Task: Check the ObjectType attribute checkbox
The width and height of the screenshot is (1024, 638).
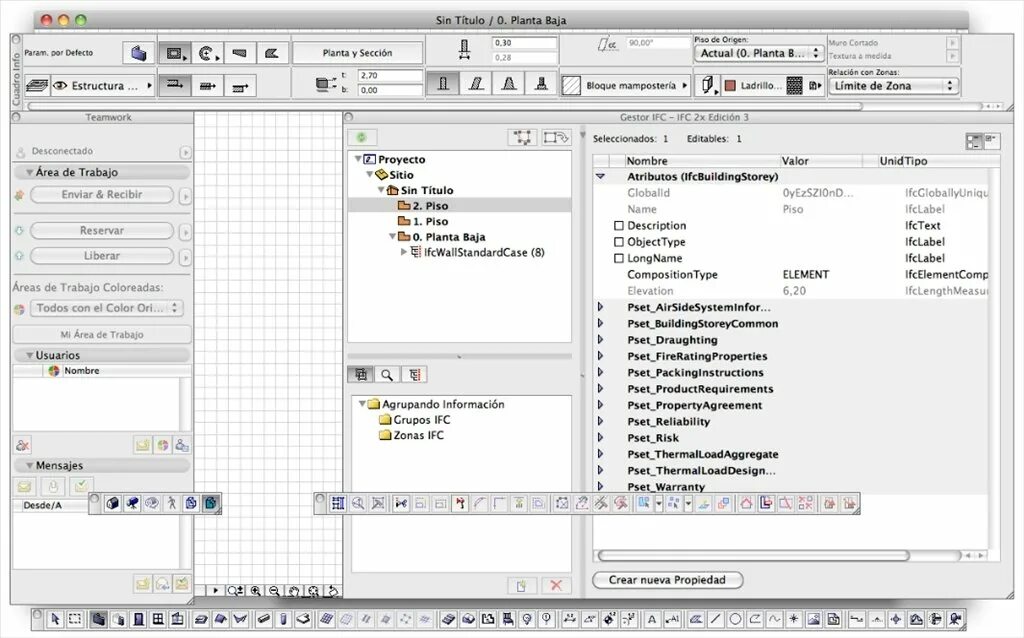Action: [619, 242]
